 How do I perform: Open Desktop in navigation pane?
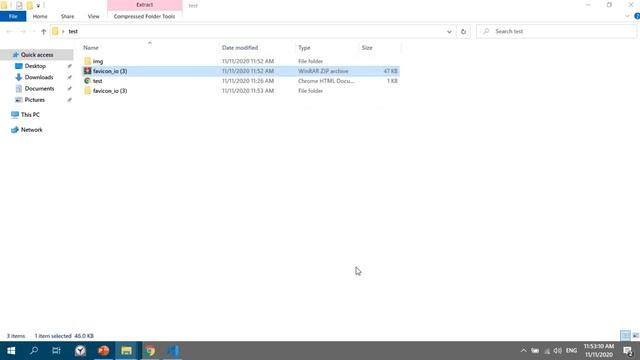coord(35,66)
